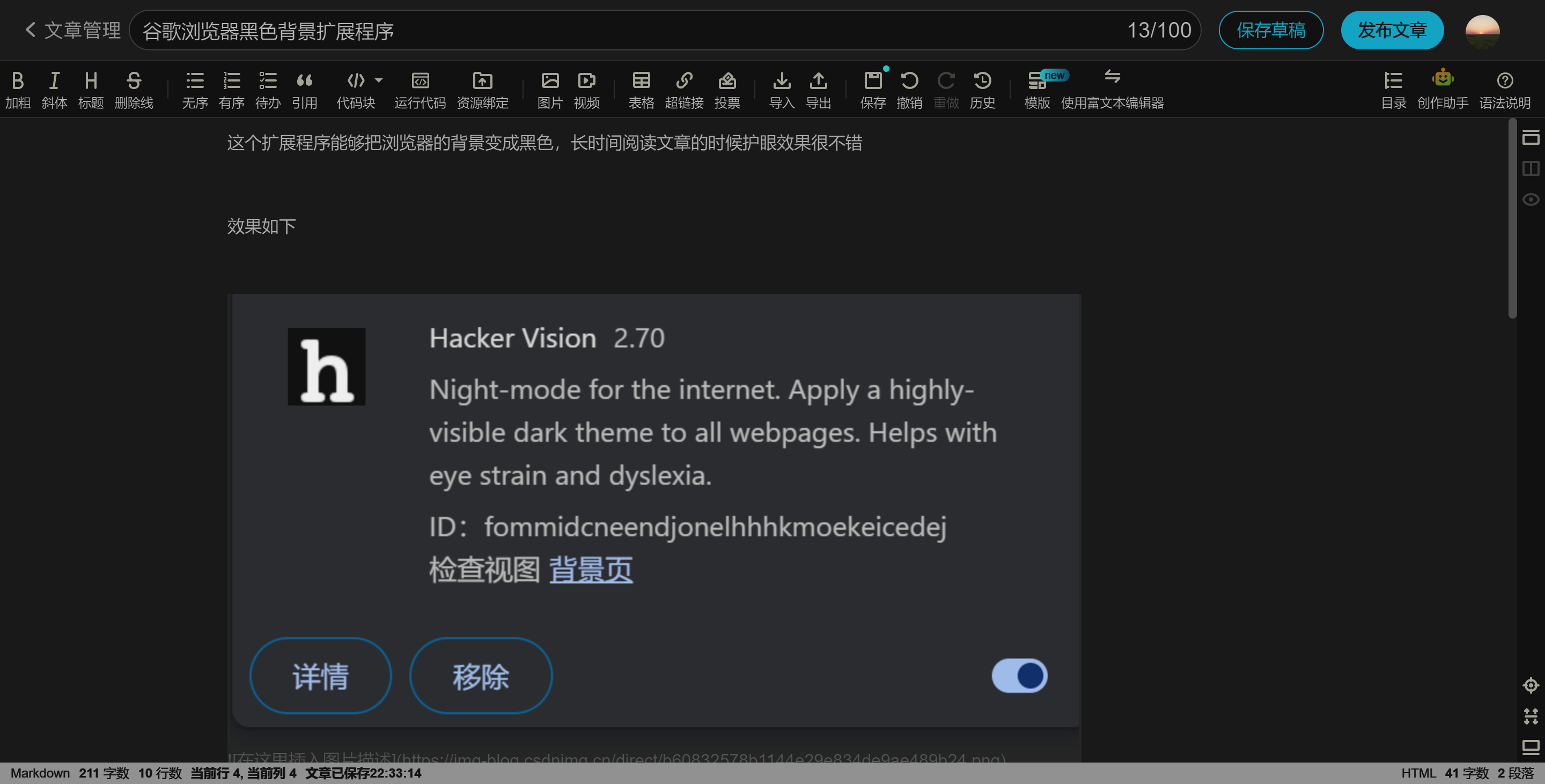
Task: Click the 保存草稿 save draft button
Action: [1270, 30]
